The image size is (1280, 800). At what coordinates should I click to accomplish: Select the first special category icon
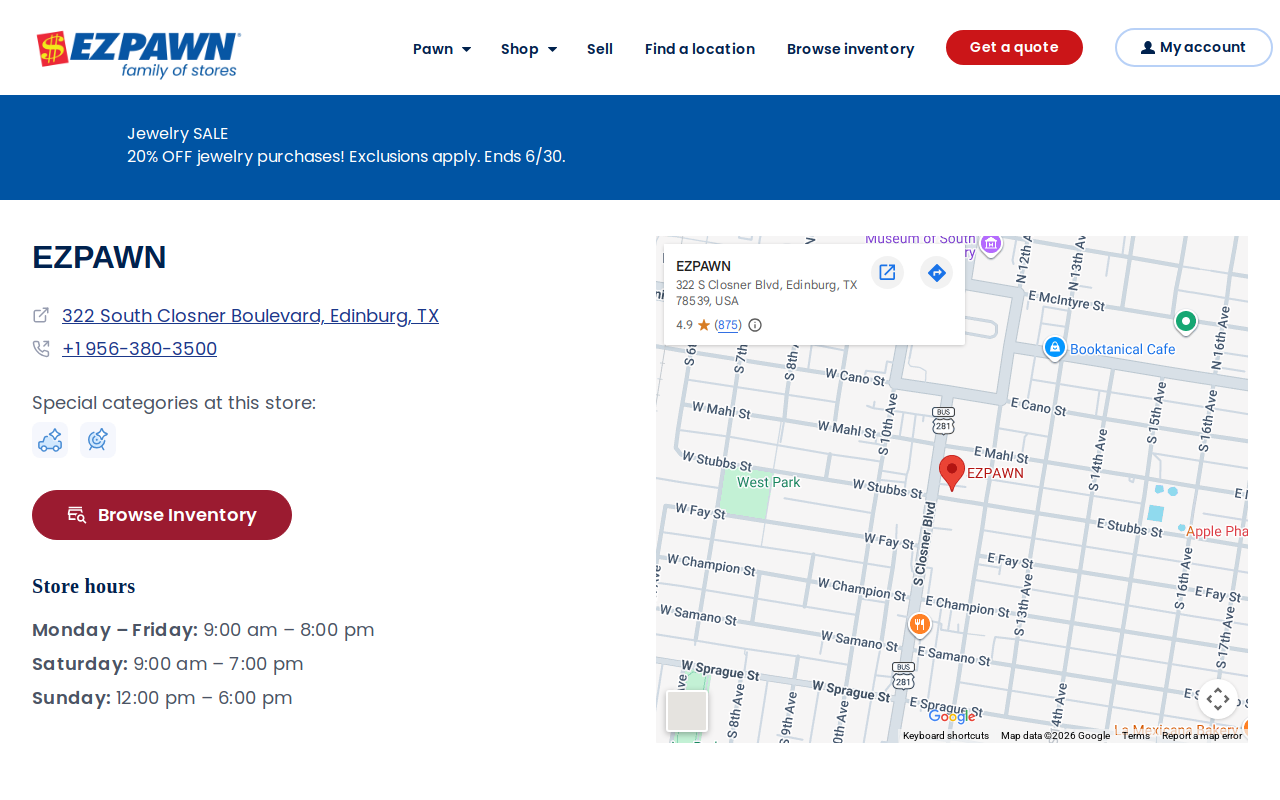(x=50, y=440)
